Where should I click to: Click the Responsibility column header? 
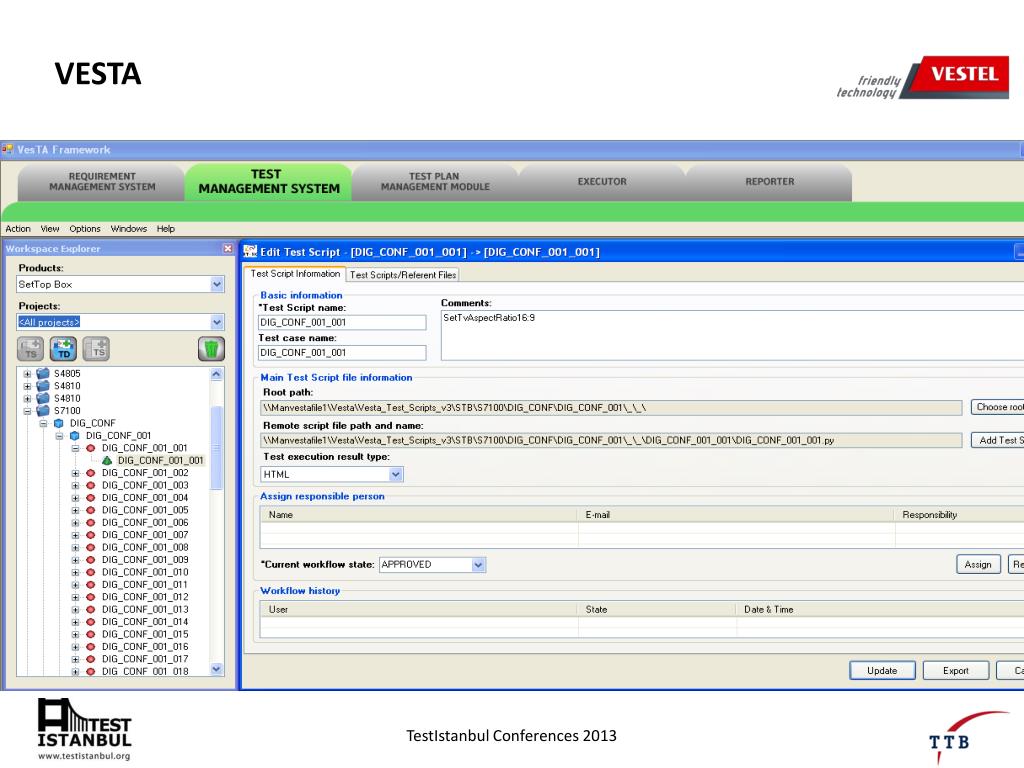pyautogui.click(x=959, y=515)
